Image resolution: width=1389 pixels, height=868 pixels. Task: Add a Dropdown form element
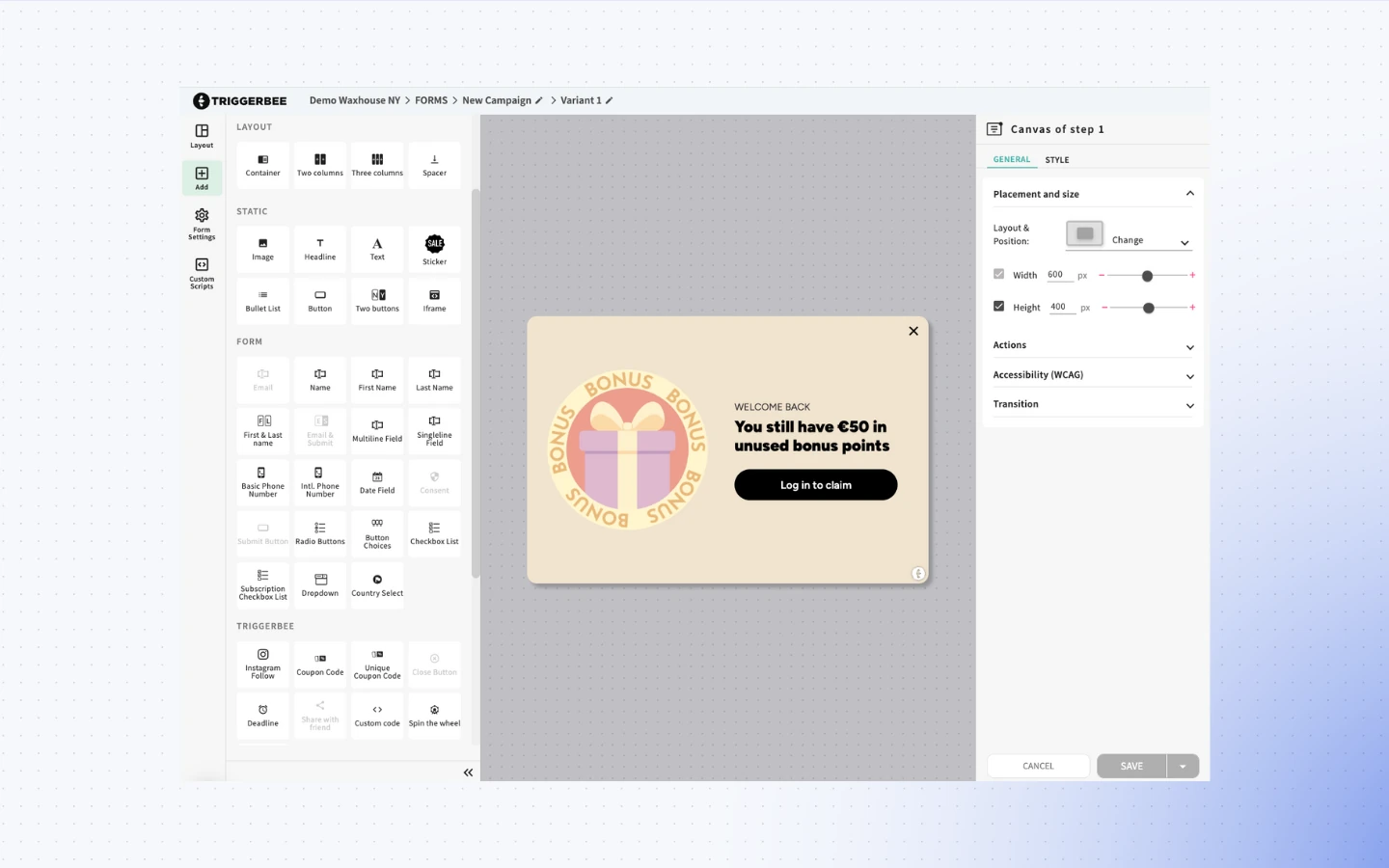[x=320, y=586]
